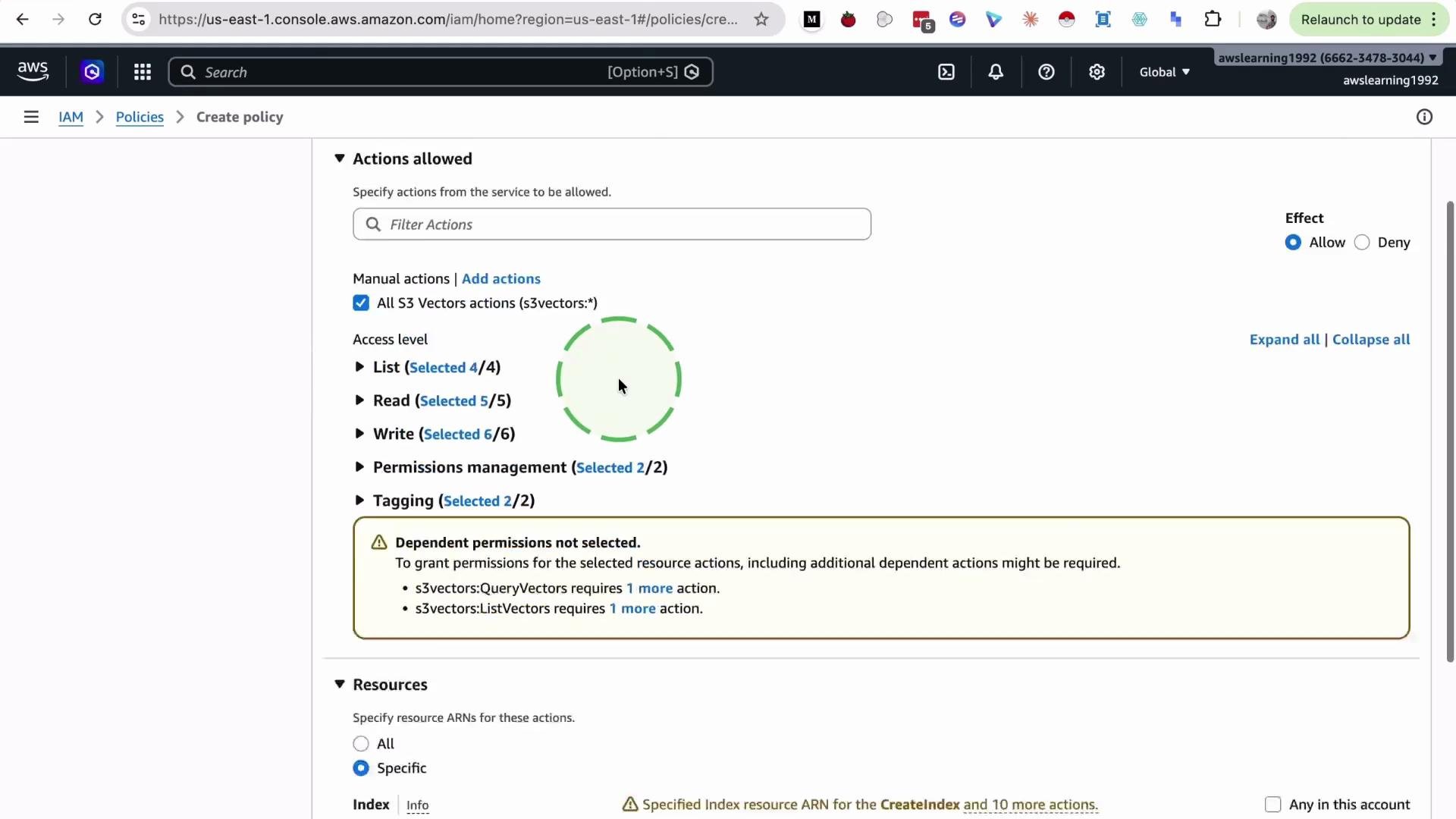
Task: Click the AWS logo home icon
Action: [x=33, y=72]
